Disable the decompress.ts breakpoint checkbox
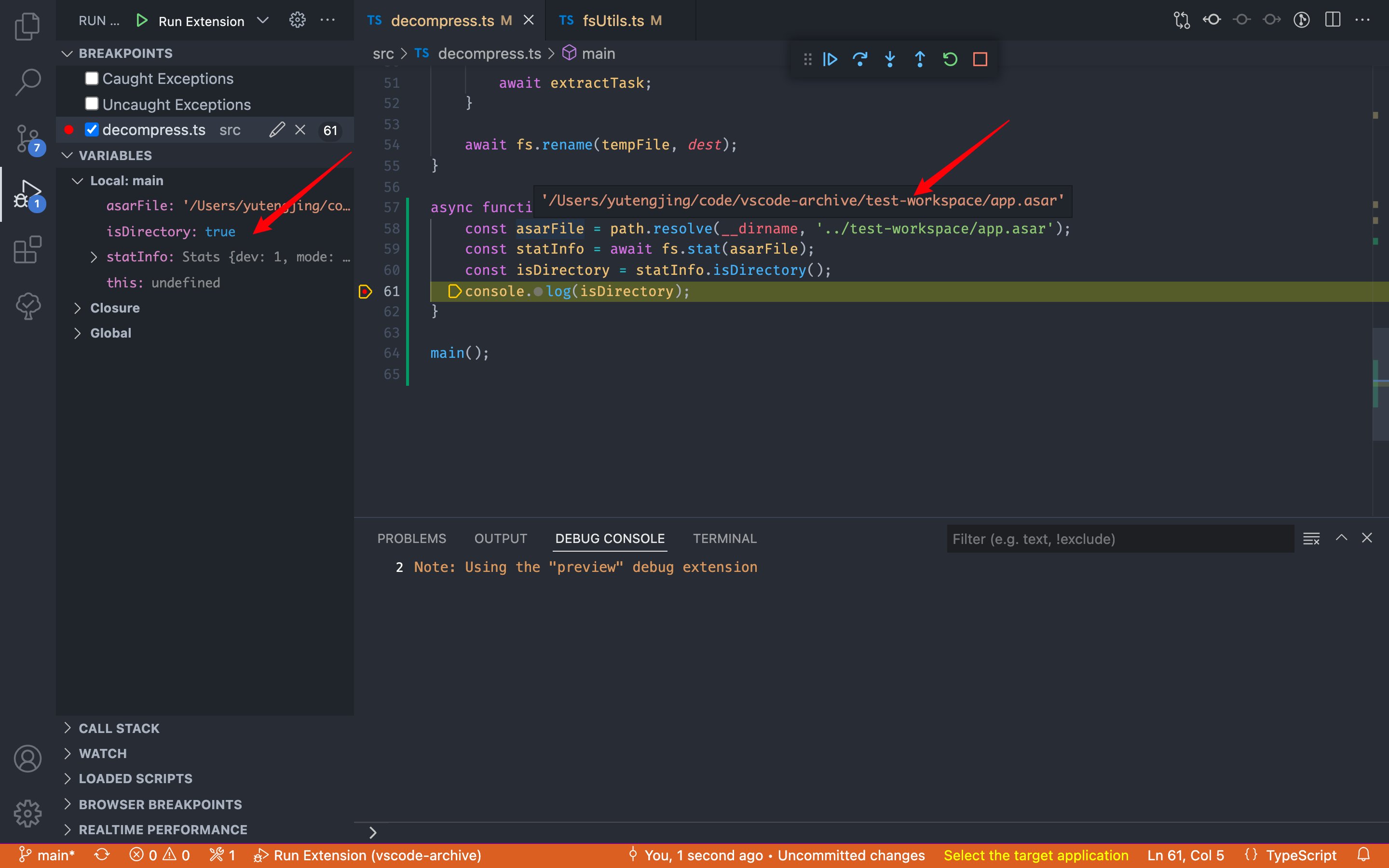The height and width of the screenshot is (868, 1389). [x=92, y=129]
